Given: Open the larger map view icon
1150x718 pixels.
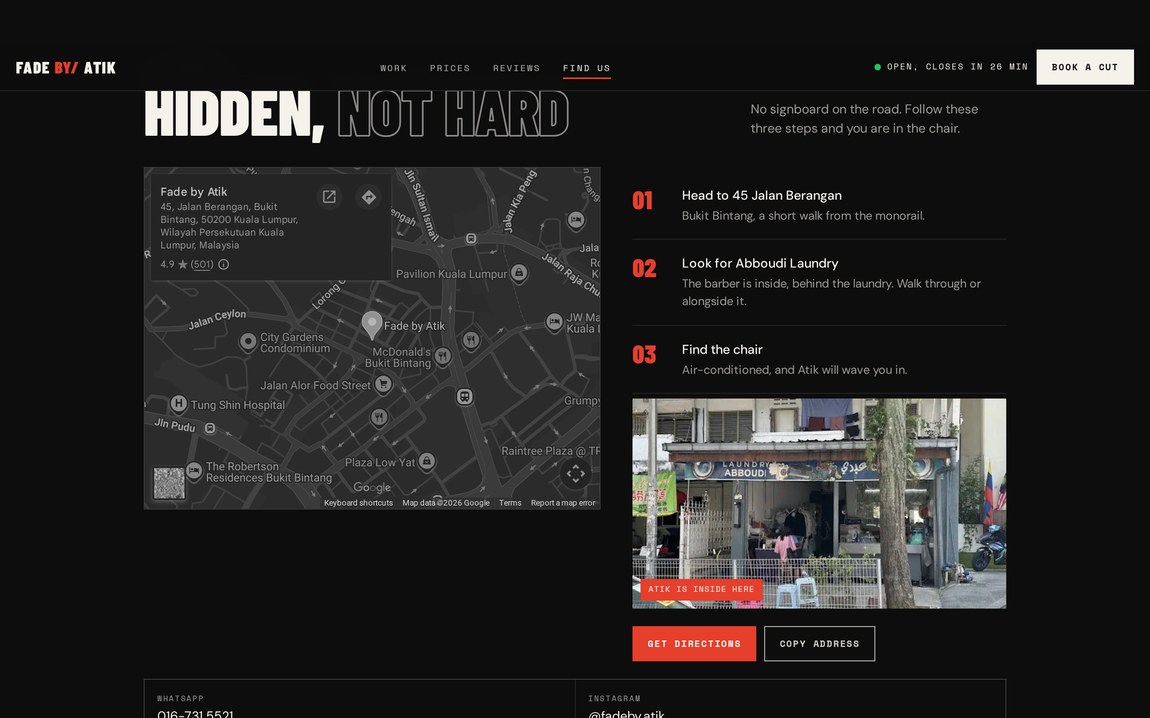Looking at the screenshot, I should click(x=329, y=197).
